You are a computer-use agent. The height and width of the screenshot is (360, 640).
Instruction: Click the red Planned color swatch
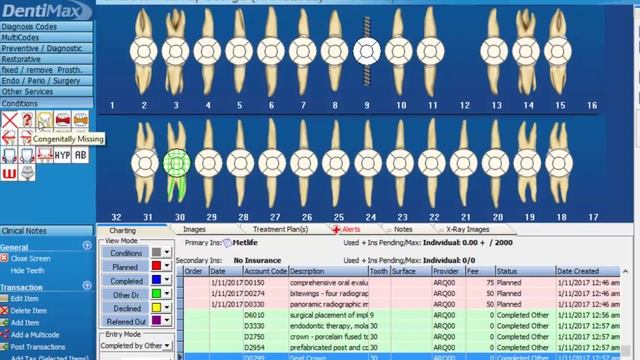point(156,266)
